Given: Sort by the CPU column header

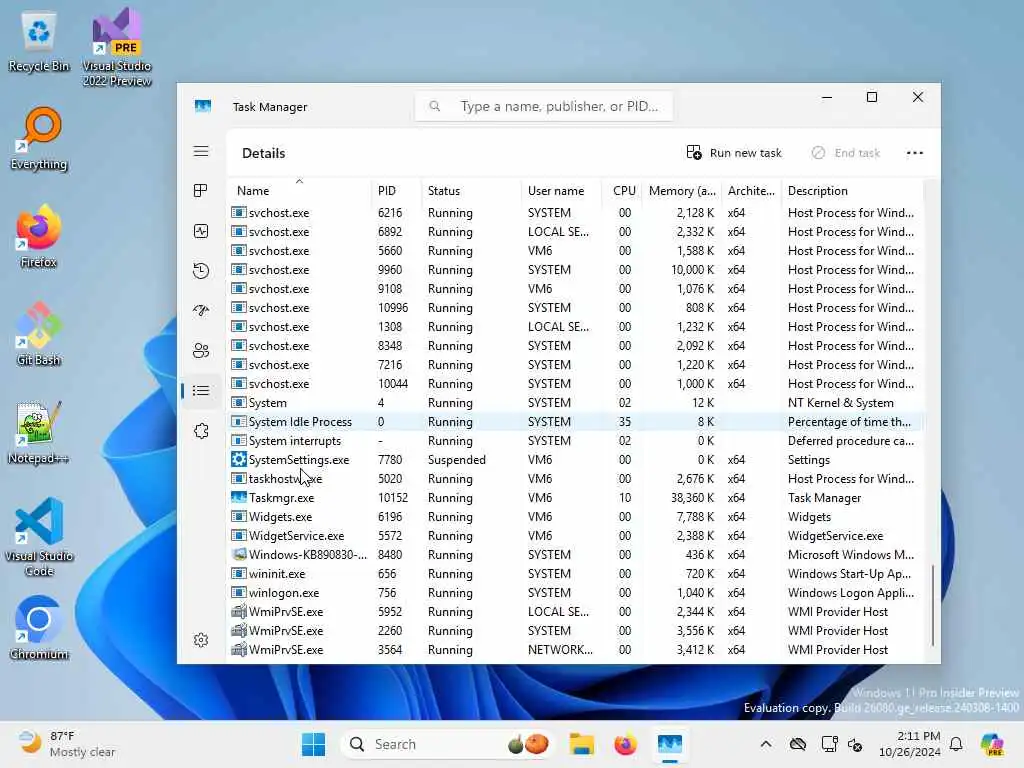Looking at the screenshot, I should [622, 190].
